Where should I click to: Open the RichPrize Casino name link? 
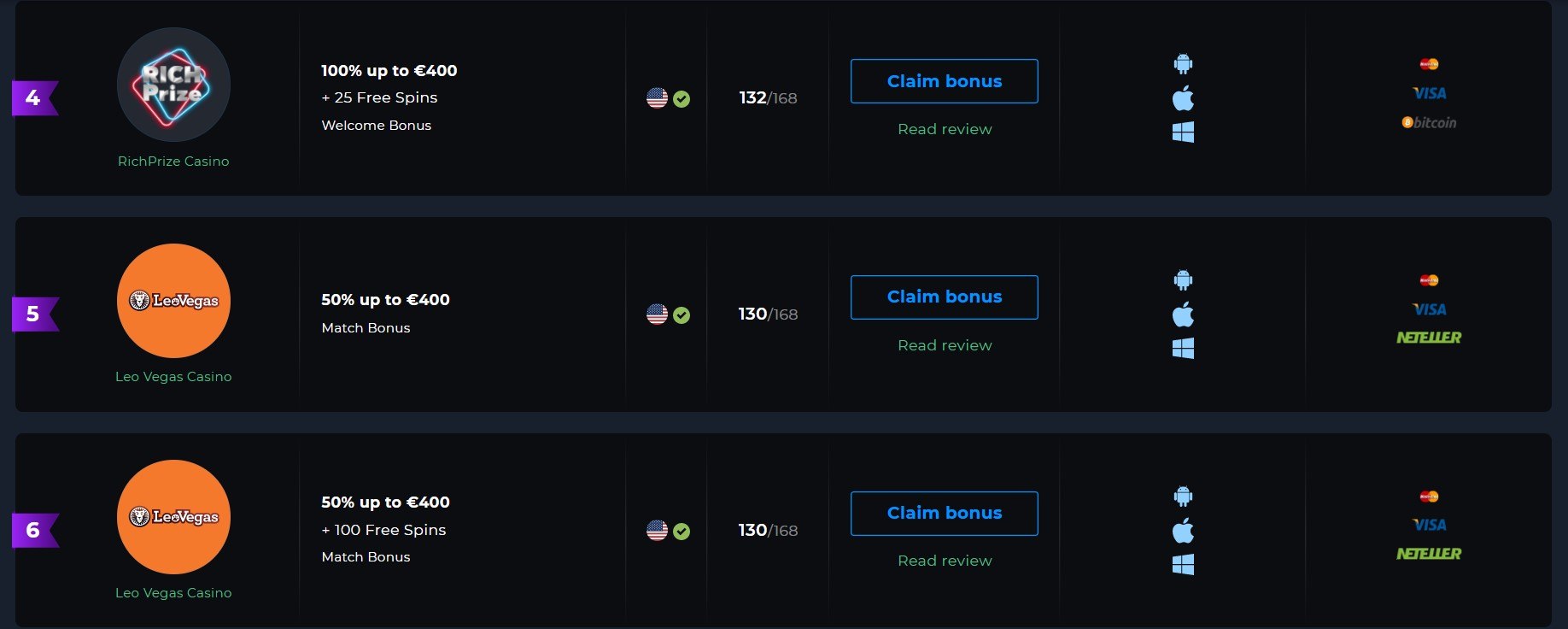(173, 162)
